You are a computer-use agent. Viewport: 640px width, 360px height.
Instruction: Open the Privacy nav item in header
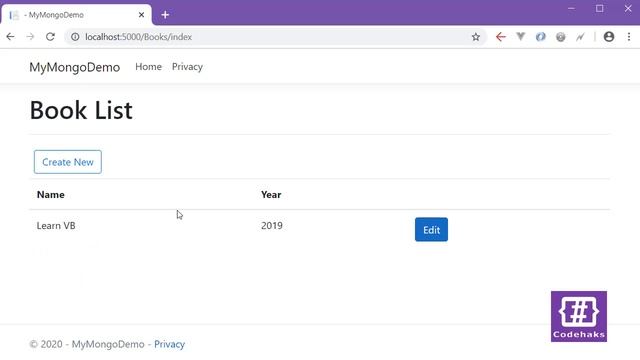click(187, 67)
